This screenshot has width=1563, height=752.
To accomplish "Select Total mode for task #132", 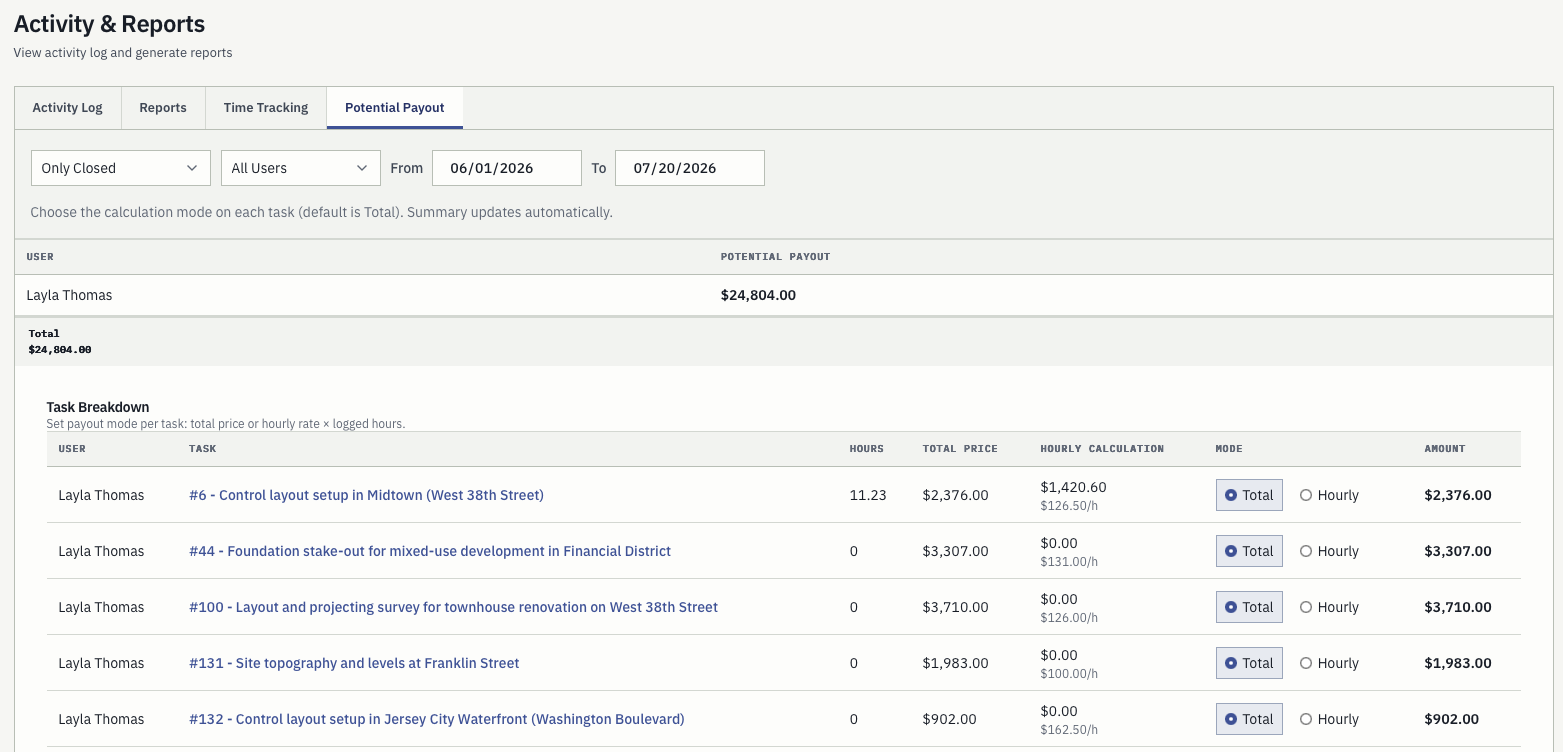I will click(1249, 719).
